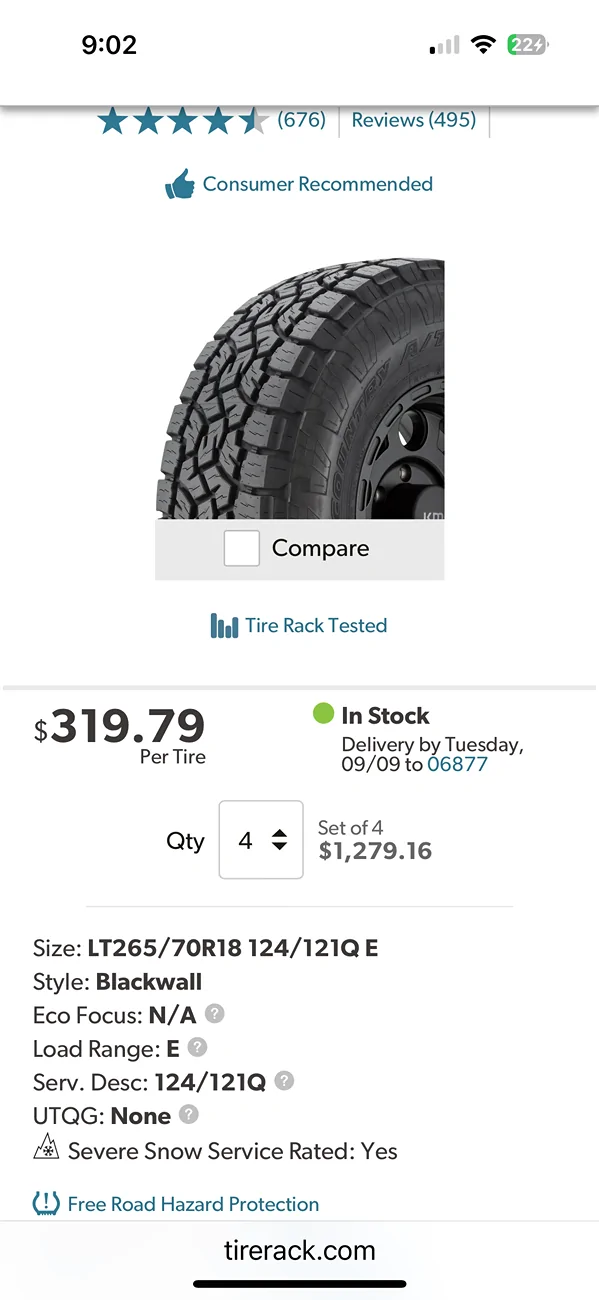
Task: Click the Free Road Hazard Protection link
Action: click(192, 1203)
